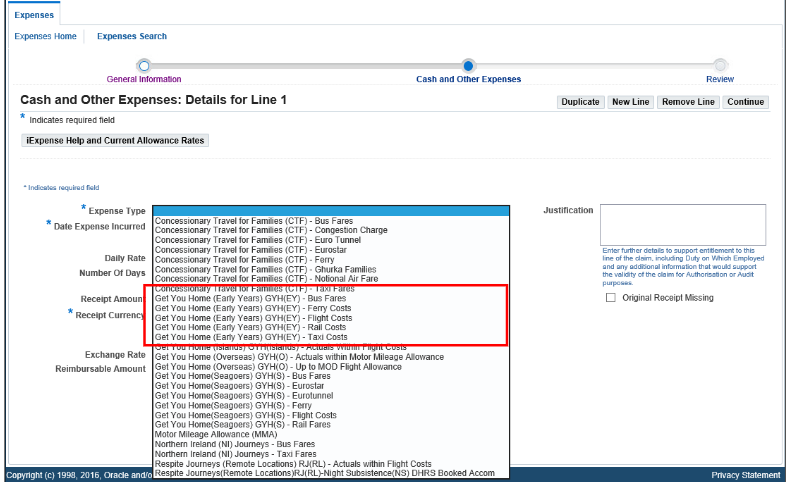The image size is (786, 482).
Task: Choose Get You Home (Early Years) Bus Fares
Action: [251, 299]
